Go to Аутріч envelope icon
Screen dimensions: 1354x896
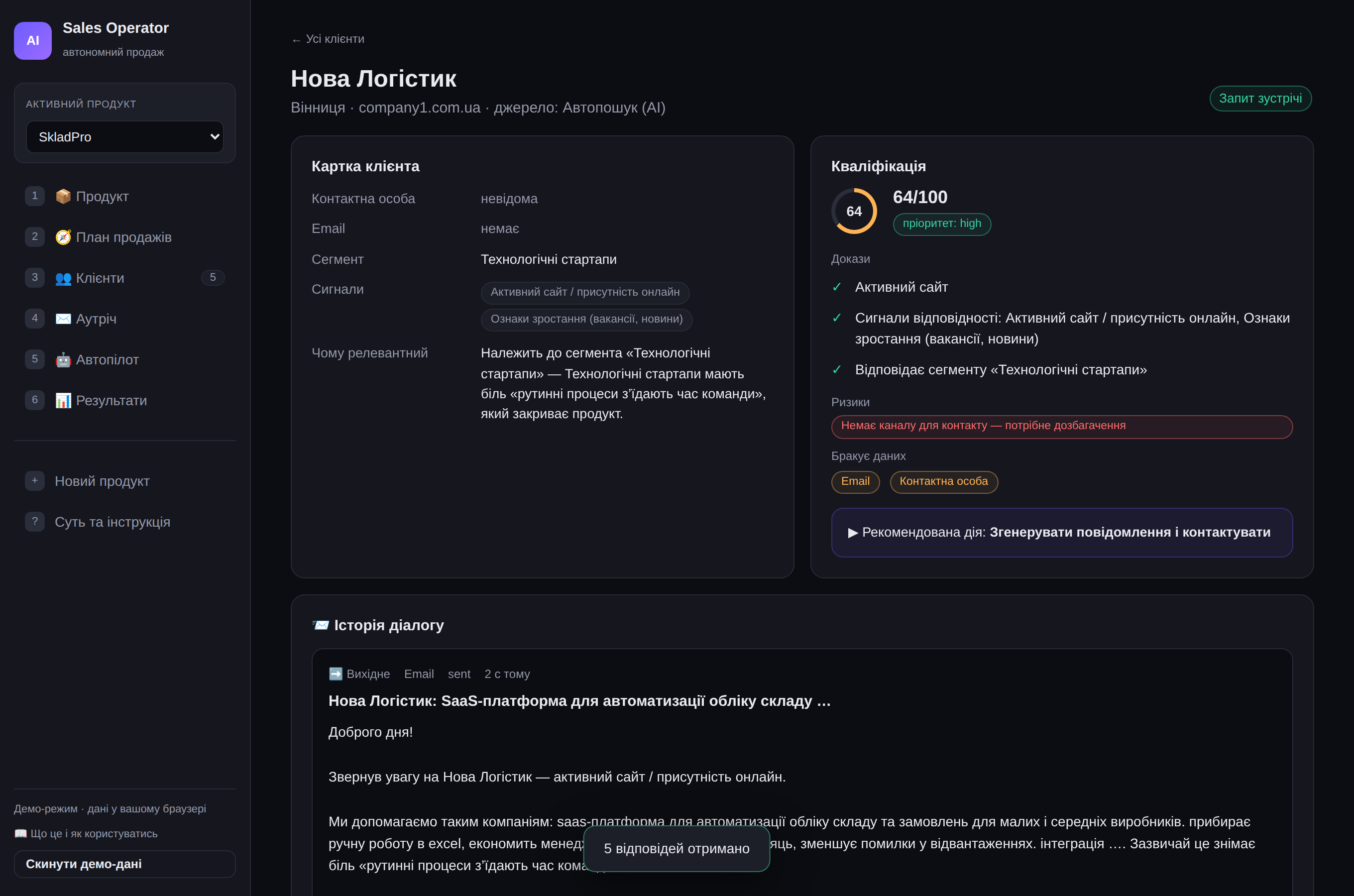(63, 319)
